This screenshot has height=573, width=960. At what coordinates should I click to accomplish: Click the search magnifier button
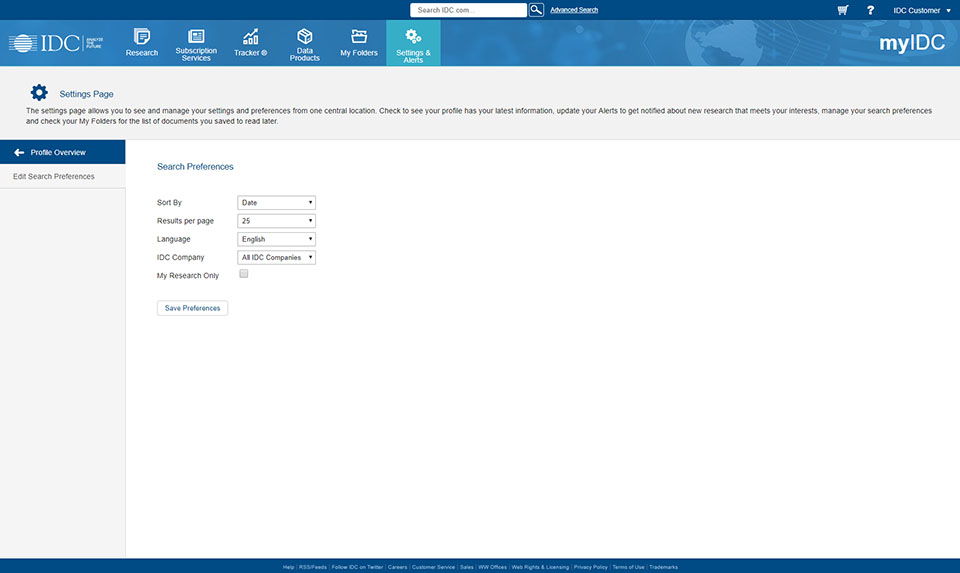536,10
